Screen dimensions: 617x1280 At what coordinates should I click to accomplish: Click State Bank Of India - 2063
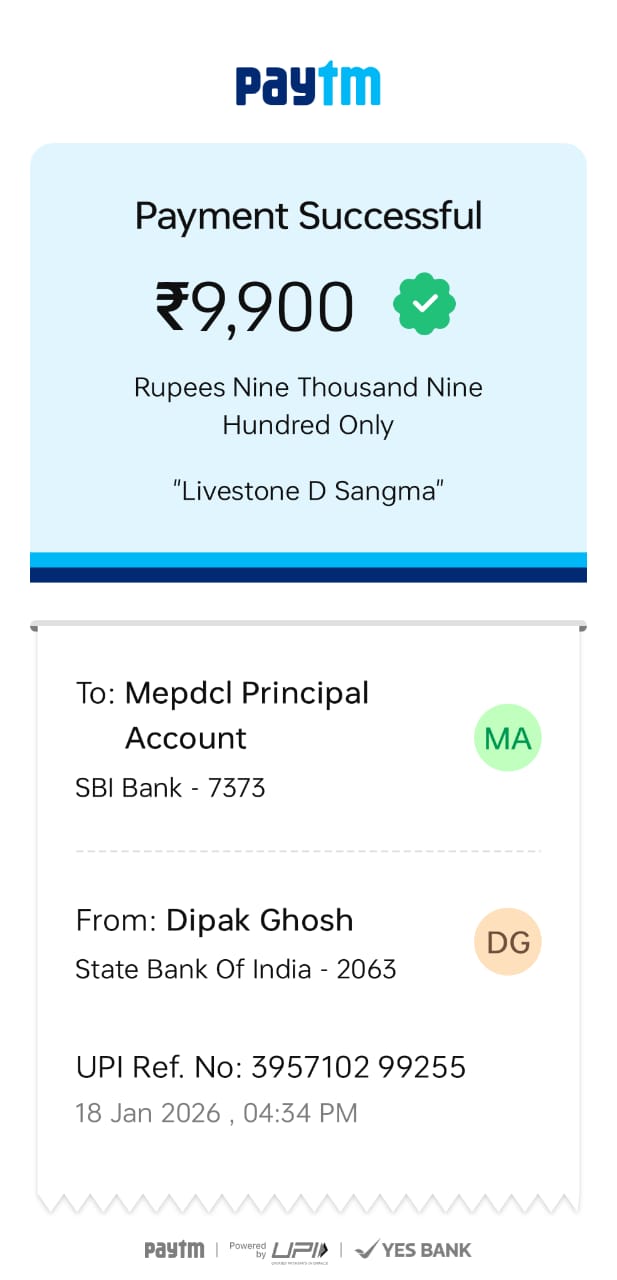236,969
